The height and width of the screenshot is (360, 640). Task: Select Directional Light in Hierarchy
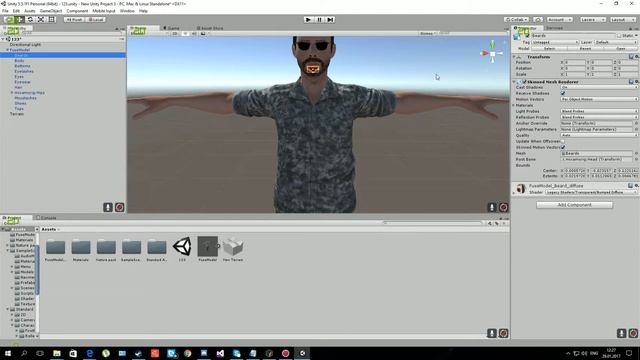click(25, 44)
